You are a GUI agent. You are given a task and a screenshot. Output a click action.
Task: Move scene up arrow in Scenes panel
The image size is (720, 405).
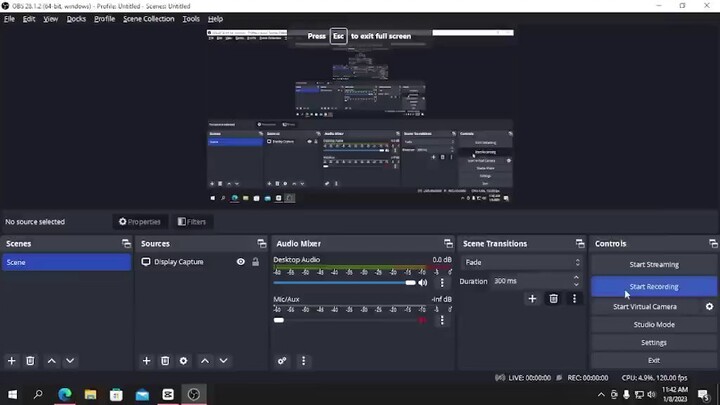[51, 361]
